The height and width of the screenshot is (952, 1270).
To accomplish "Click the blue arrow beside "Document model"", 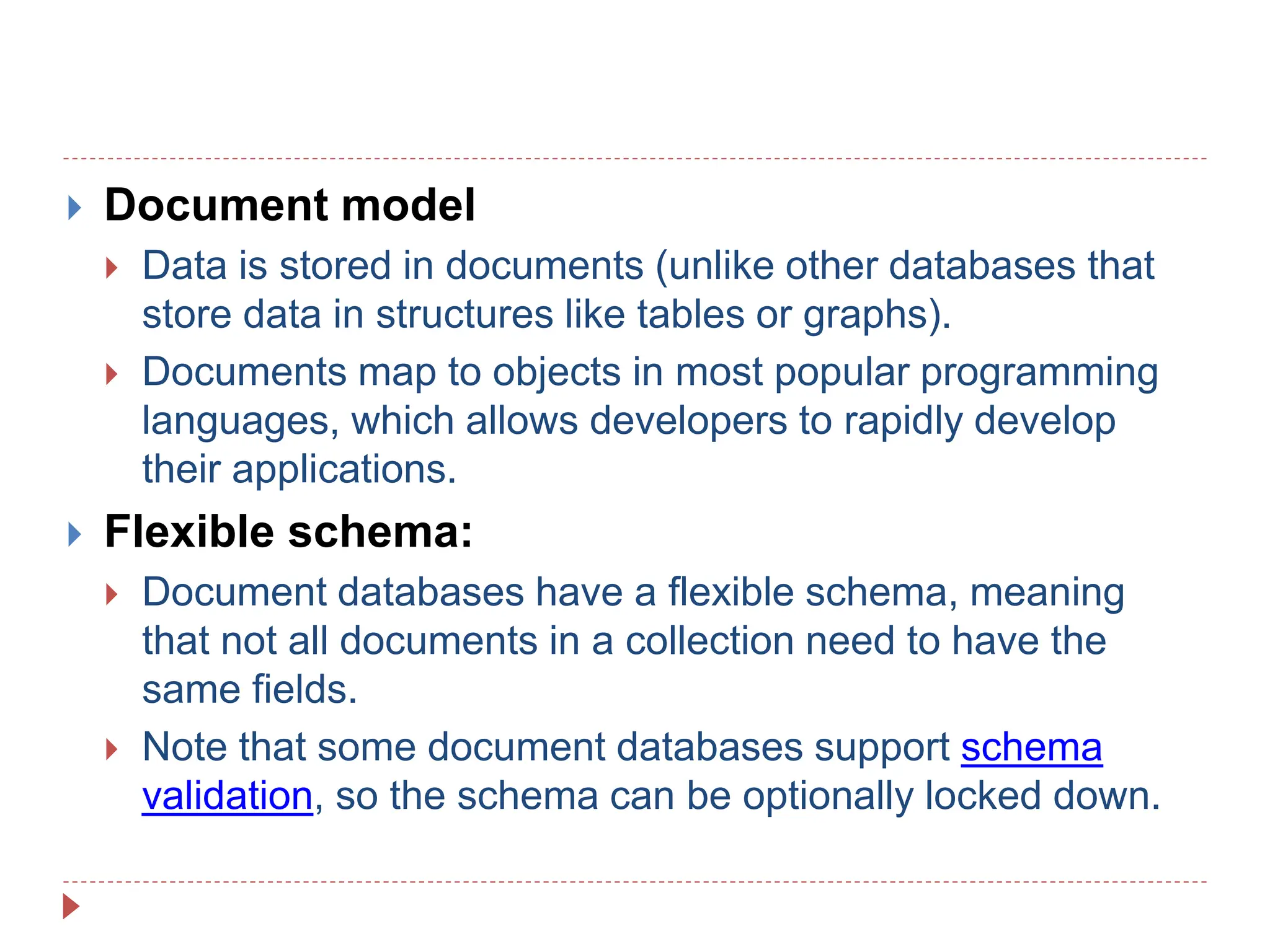I will 74,208.
